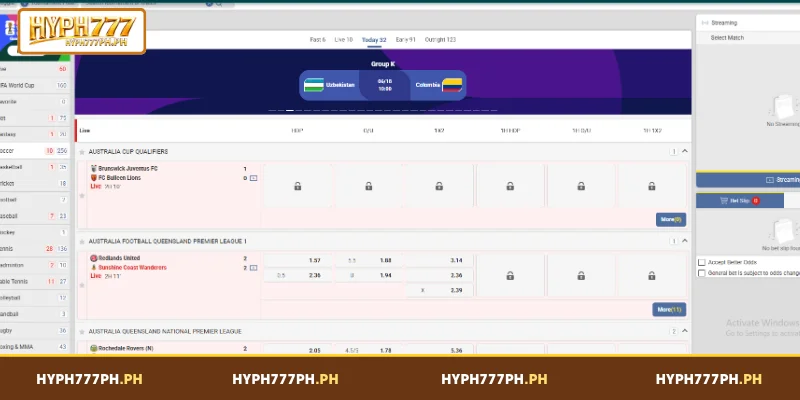Click the Bet Slip cart icon
This screenshot has height=400, width=800.
coord(723,201)
